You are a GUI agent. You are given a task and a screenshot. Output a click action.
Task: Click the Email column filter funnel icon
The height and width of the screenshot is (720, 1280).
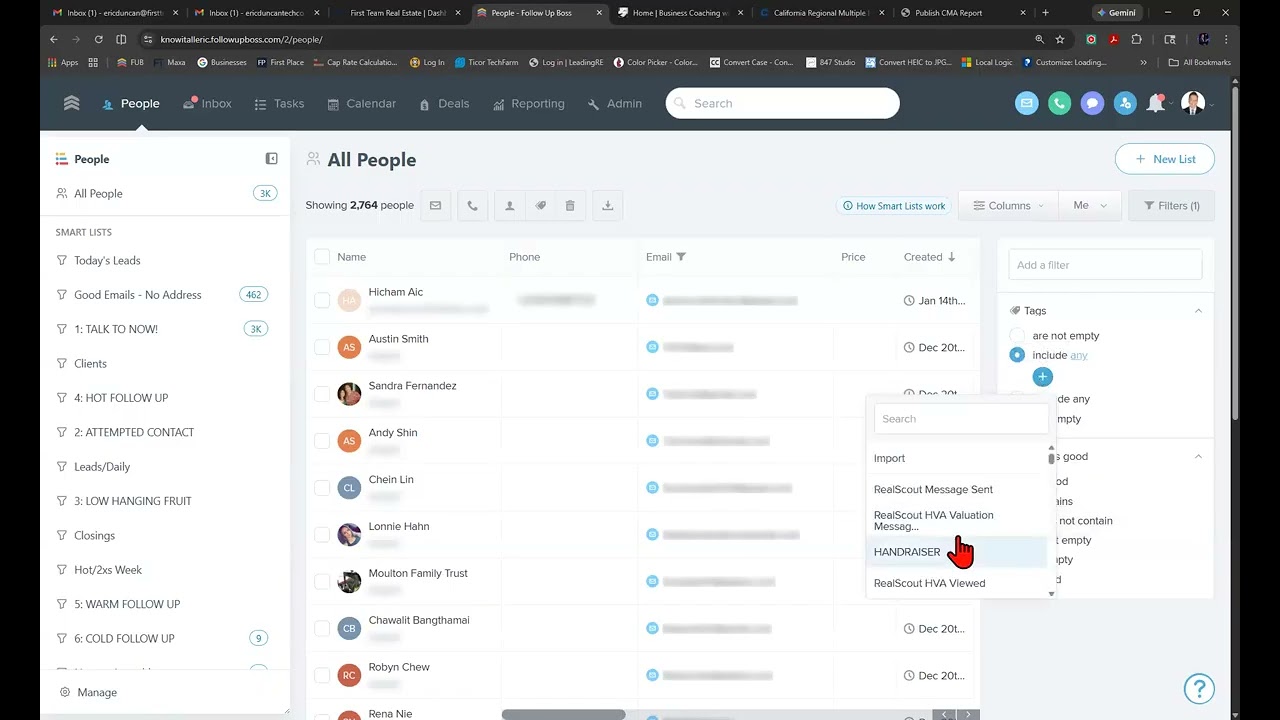681,257
